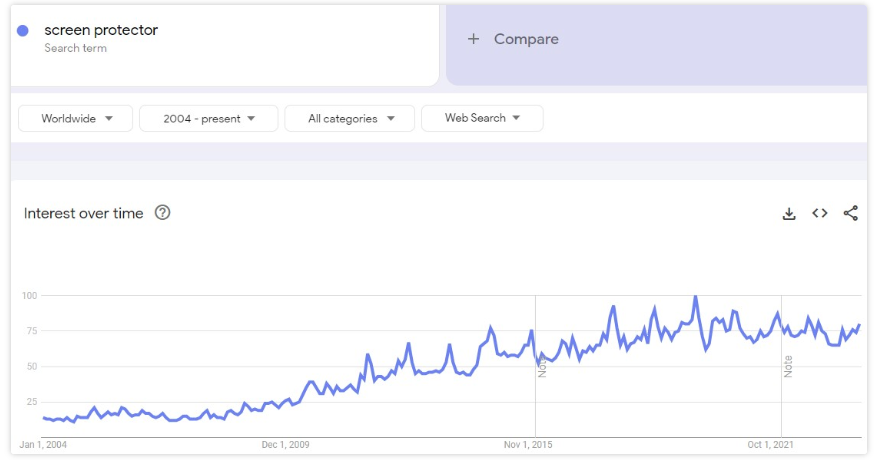The width and height of the screenshot is (876, 460).
Task: Click the Dec 1, 2009 axis label
Action: point(285,445)
